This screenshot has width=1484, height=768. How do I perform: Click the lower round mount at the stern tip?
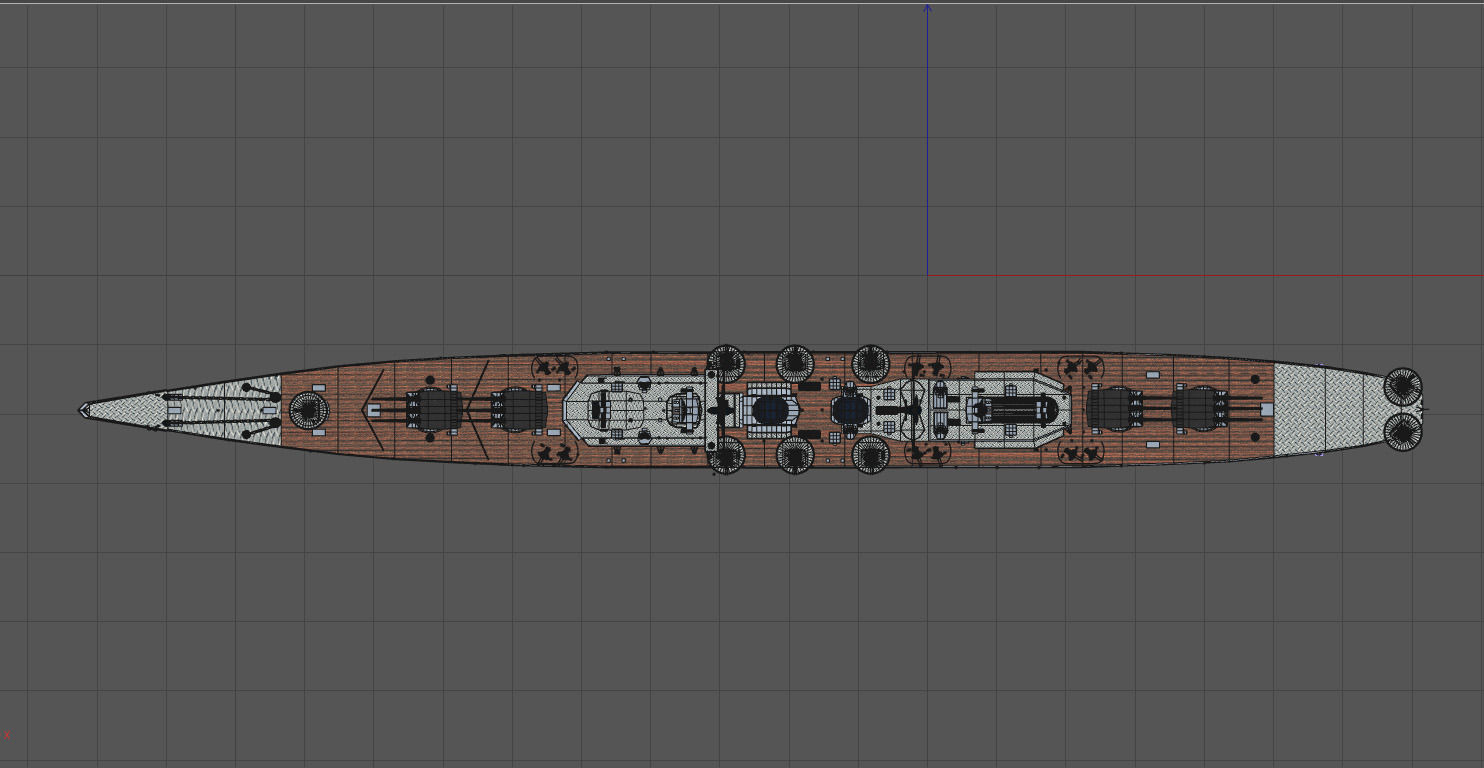click(x=1403, y=431)
